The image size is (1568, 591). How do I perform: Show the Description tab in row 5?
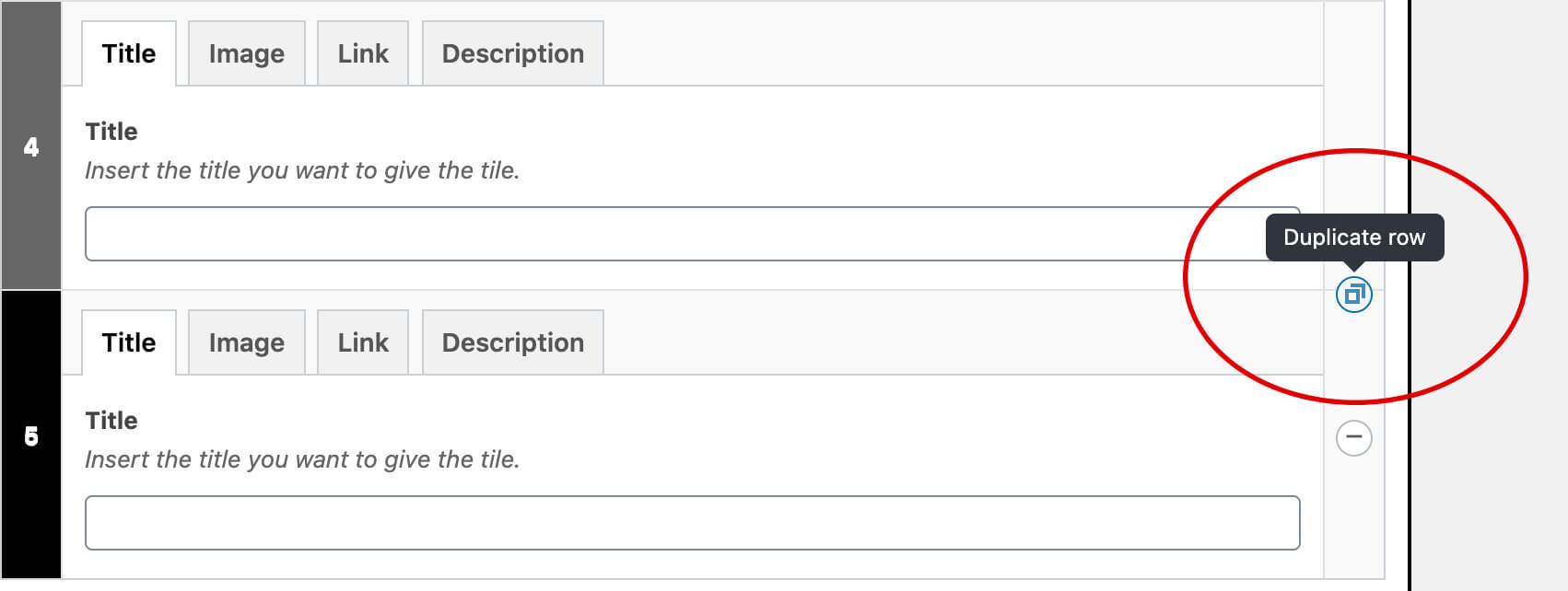[x=512, y=342]
